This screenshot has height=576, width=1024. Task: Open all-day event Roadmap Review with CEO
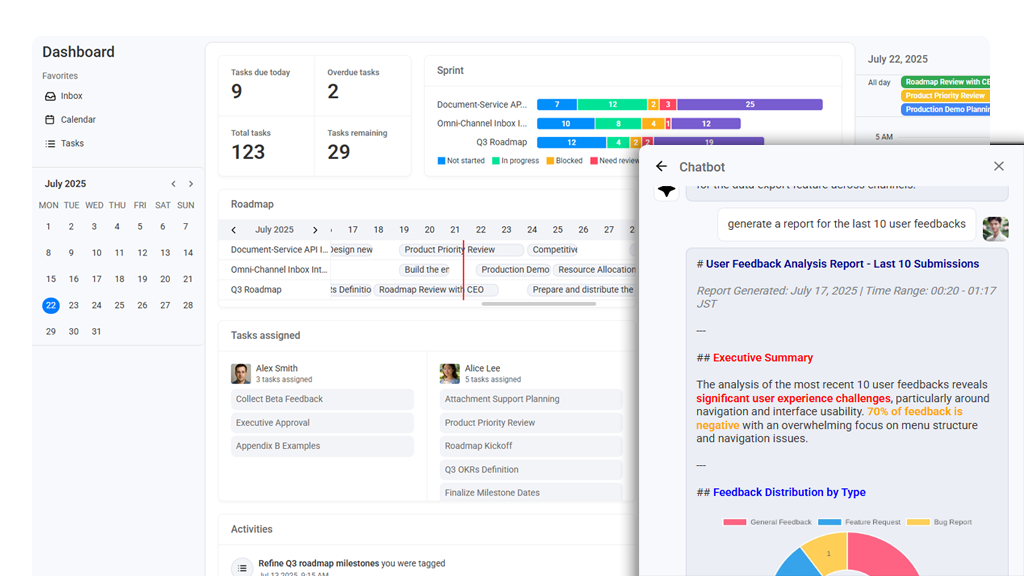[946, 82]
